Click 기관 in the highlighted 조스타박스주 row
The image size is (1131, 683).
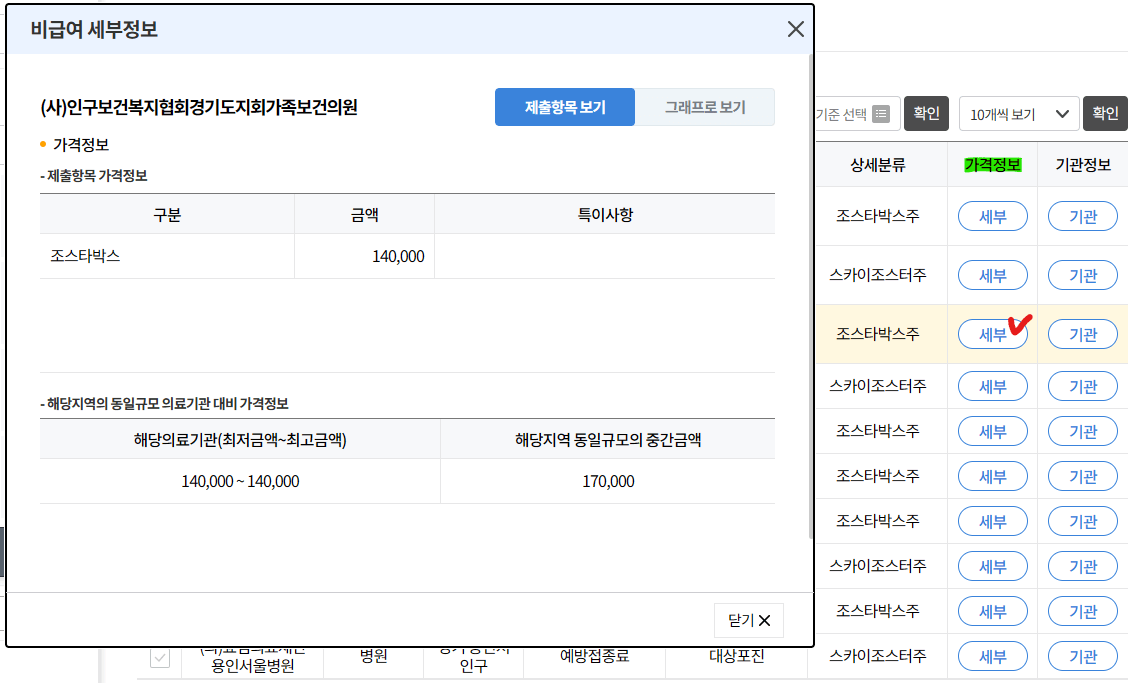(1082, 334)
